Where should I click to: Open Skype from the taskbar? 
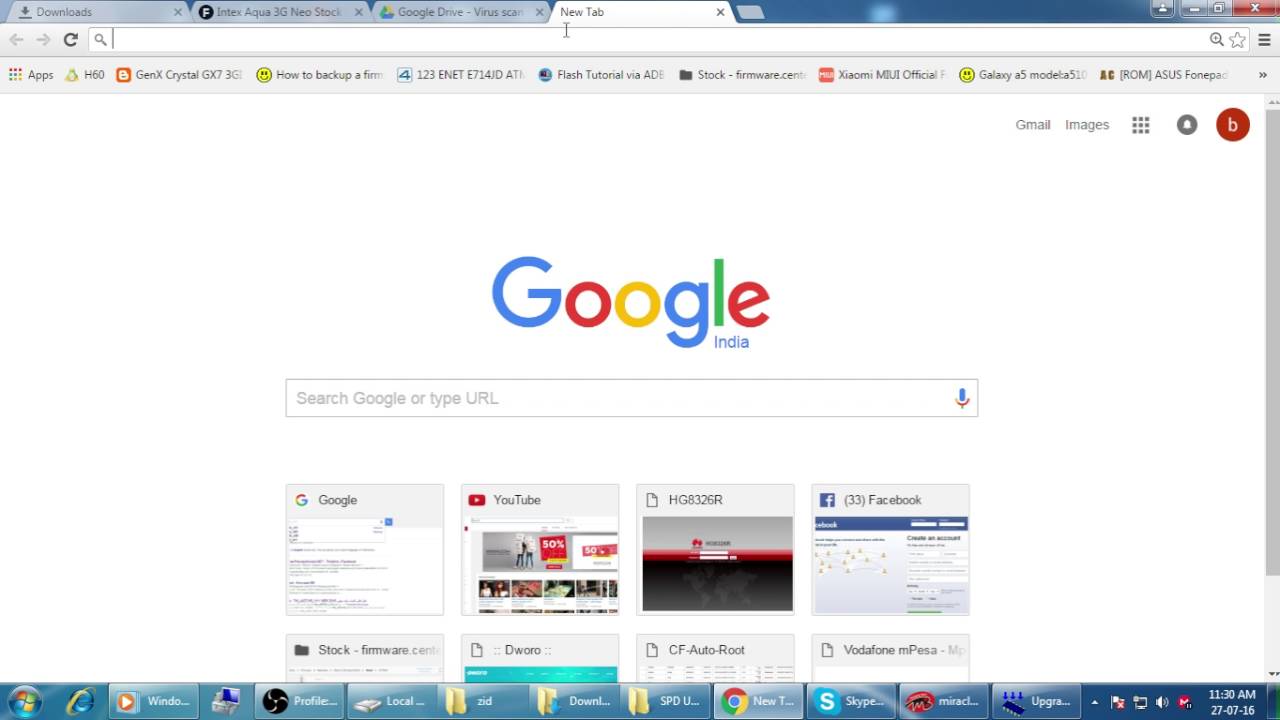click(x=851, y=701)
